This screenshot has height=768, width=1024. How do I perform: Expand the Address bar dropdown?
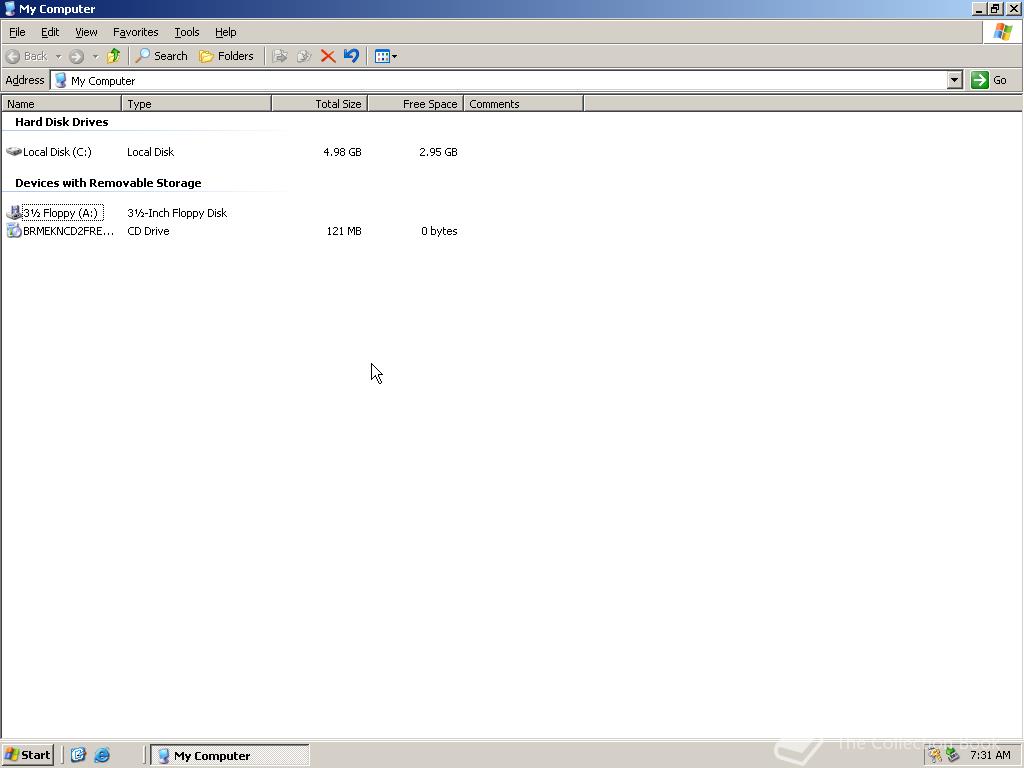tap(954, 80)
